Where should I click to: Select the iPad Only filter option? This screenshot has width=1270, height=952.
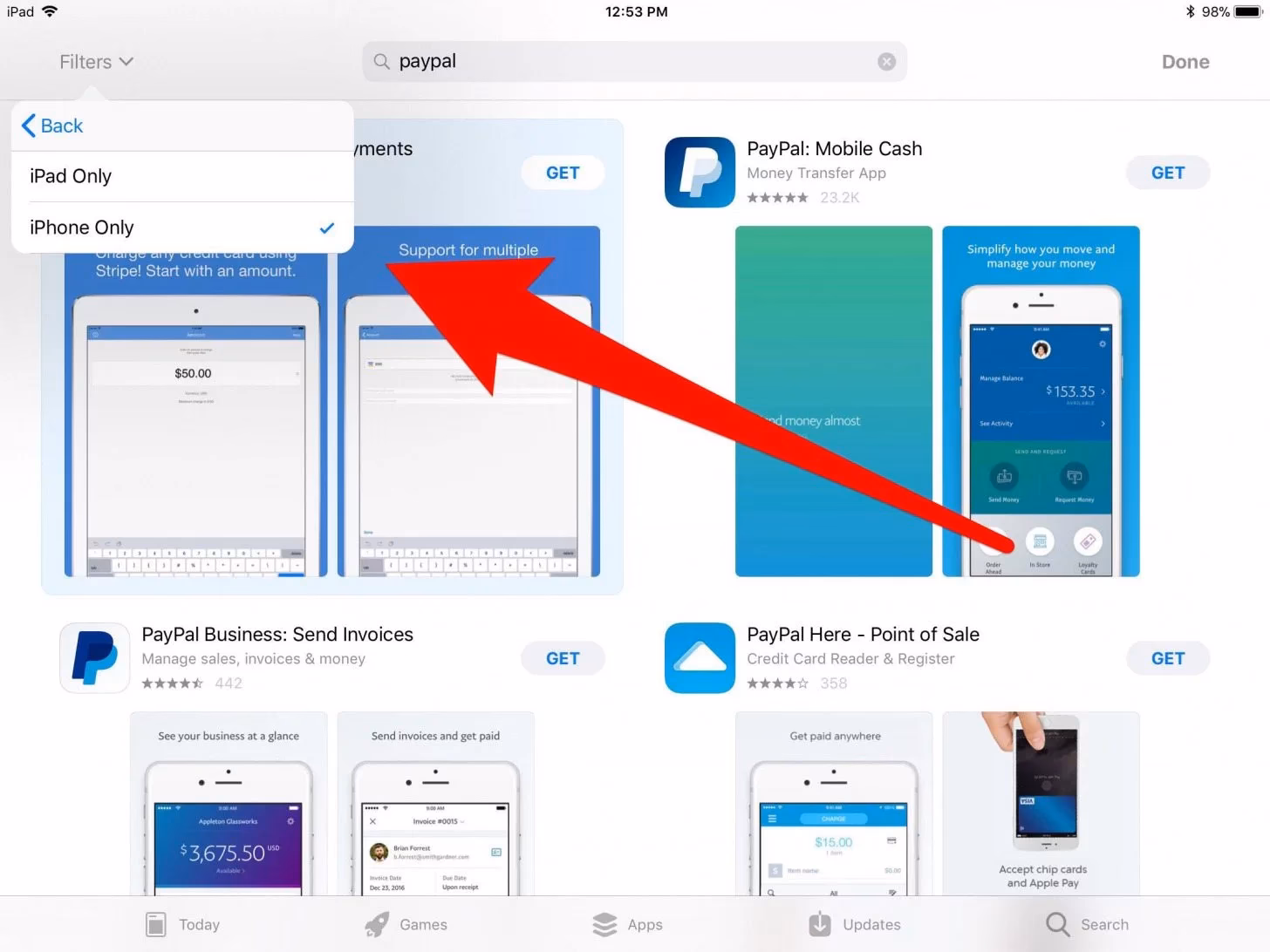tap(182, 176)
